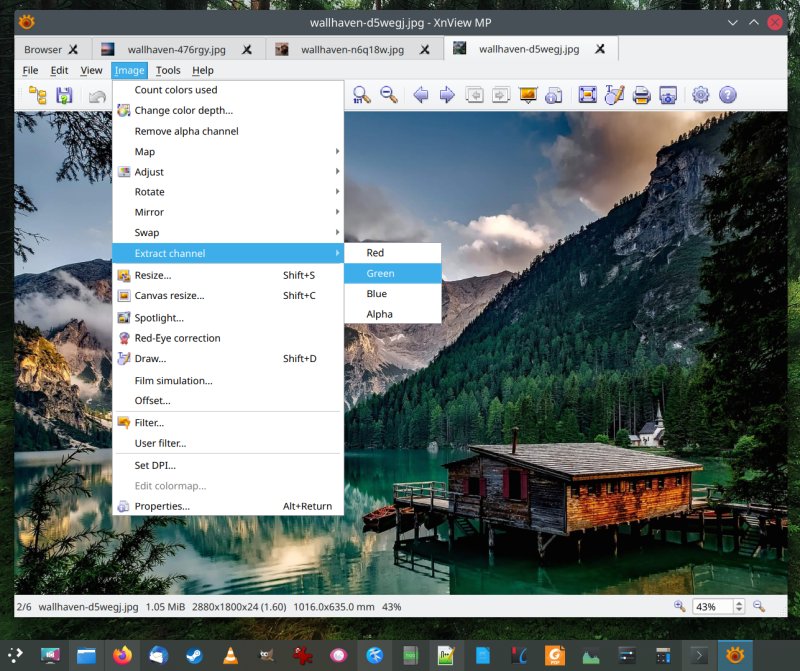The image size is (800, 671).
Task: Choose Resize... from the Image menu
Action: click(153, 275)
